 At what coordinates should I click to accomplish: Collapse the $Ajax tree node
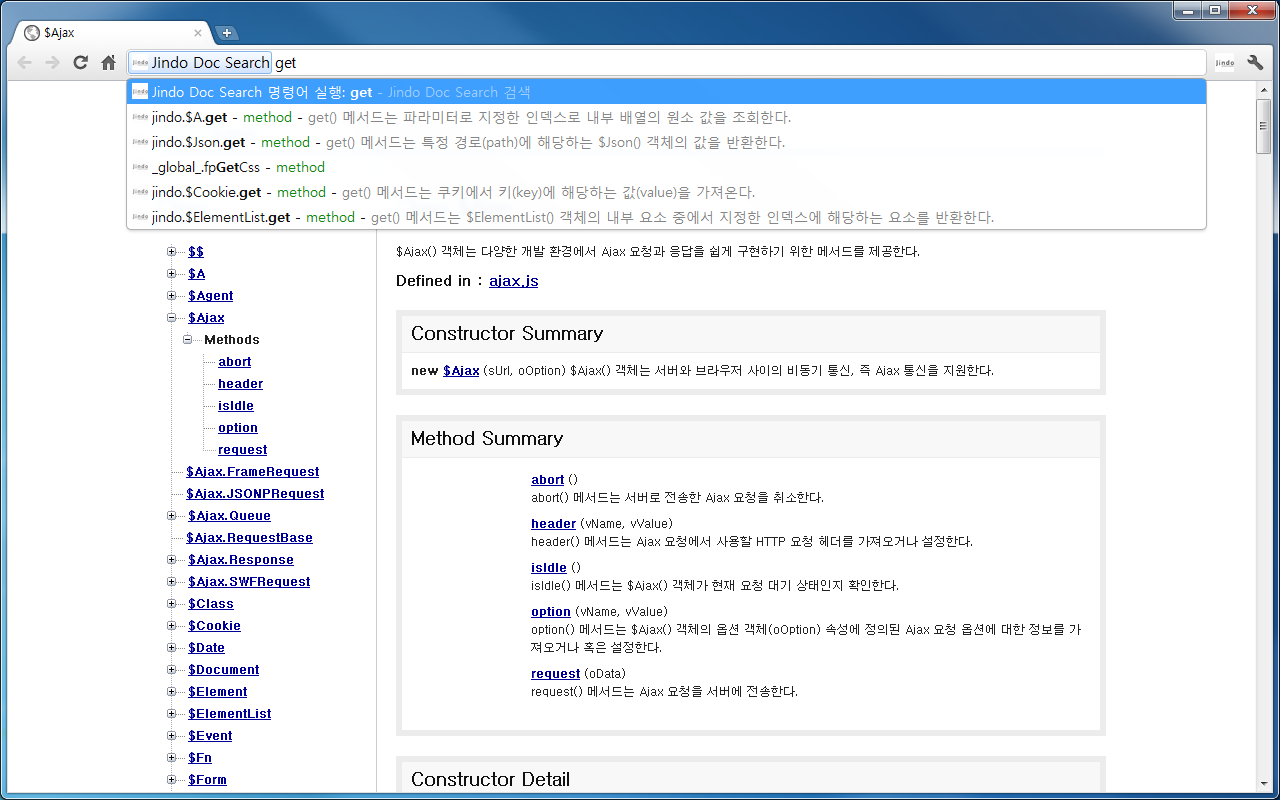point(171,318)
